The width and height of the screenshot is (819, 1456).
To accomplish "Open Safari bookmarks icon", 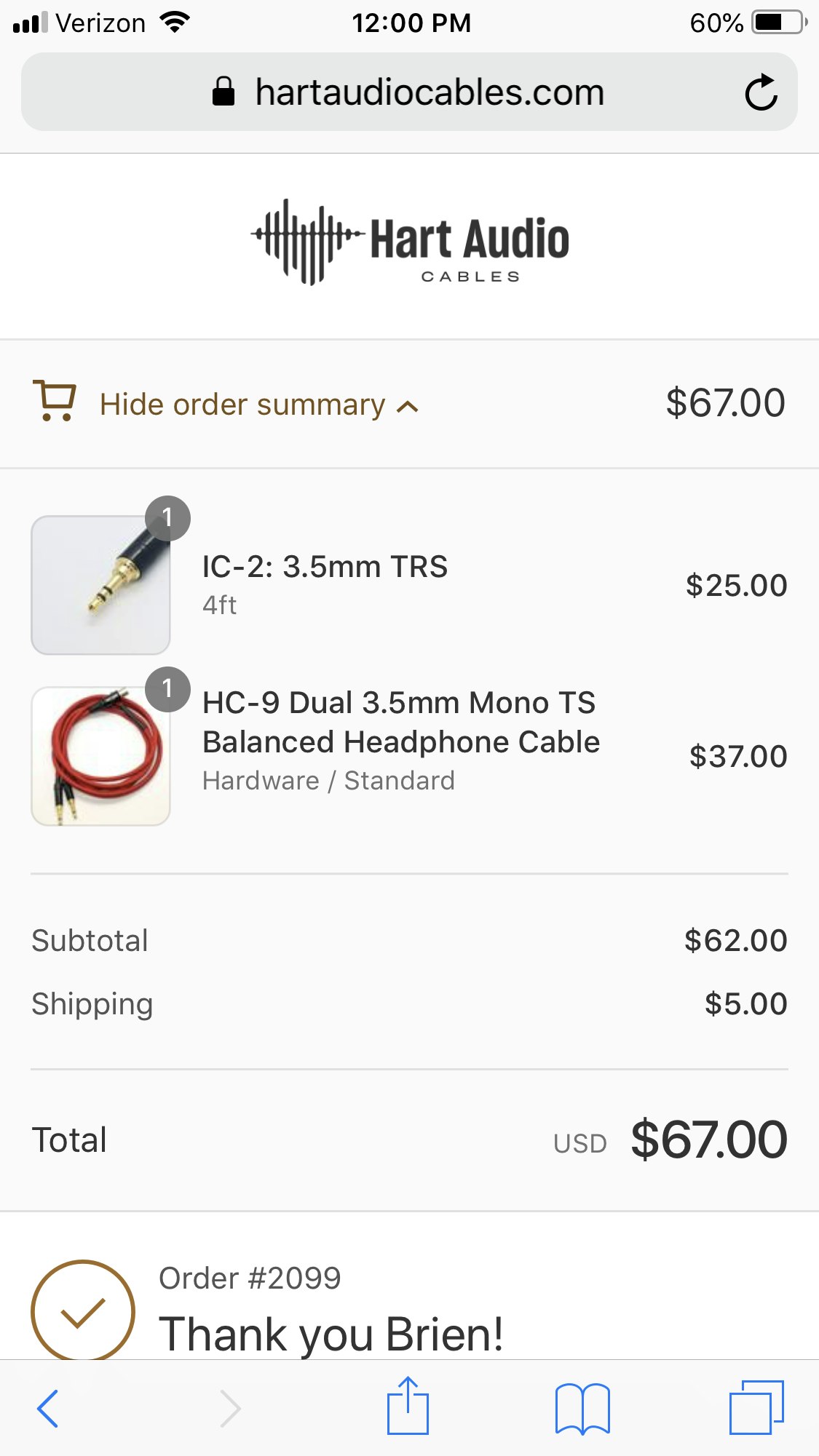I will pyautogui.click(x=582, y=1408).
